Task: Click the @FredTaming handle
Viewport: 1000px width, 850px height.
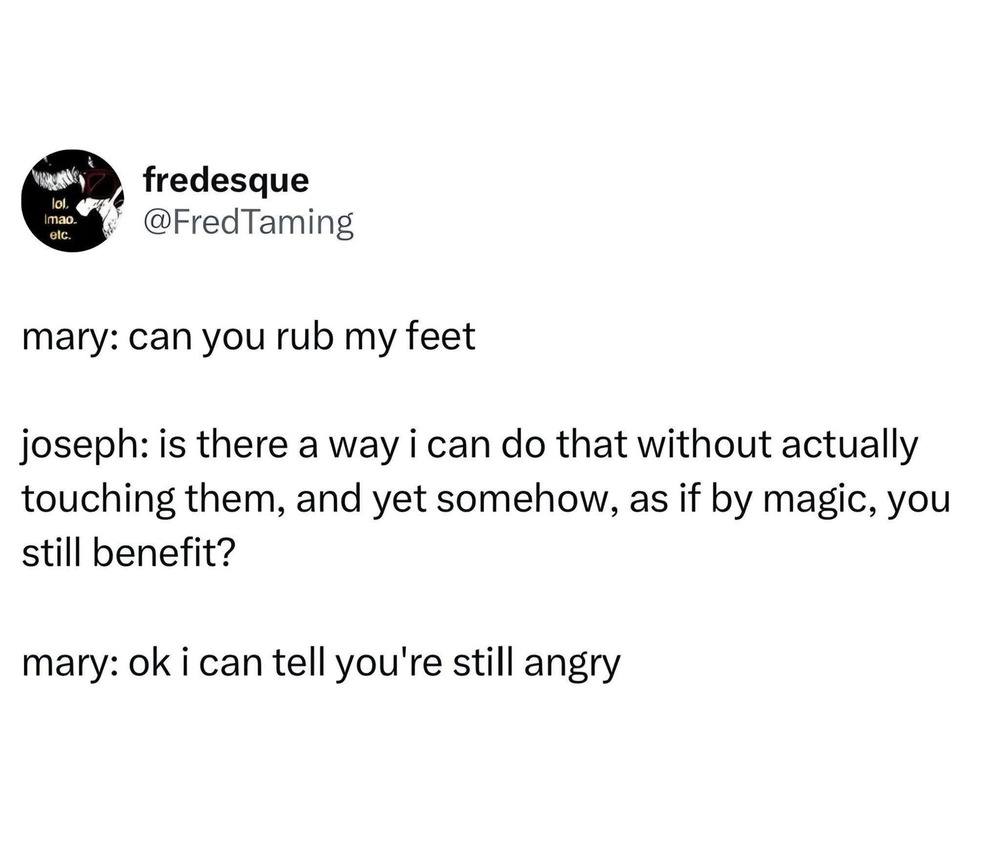Action: pos(248,223)
